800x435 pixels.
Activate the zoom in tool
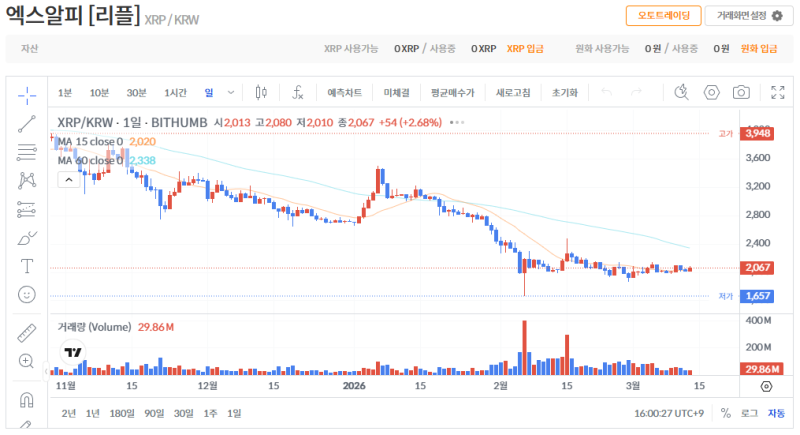[26, 361]
